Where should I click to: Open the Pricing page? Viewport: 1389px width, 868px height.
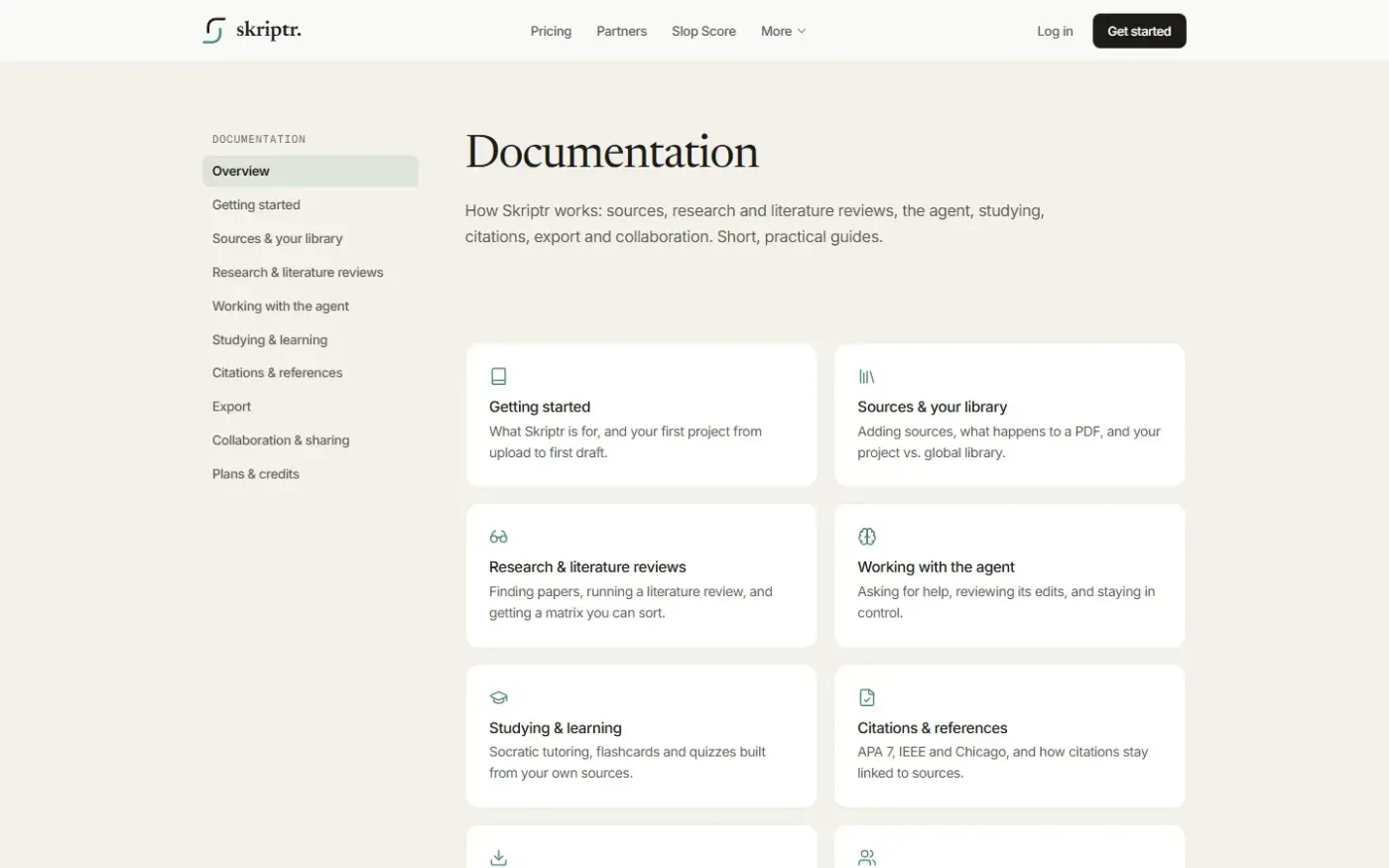[551, 31]
